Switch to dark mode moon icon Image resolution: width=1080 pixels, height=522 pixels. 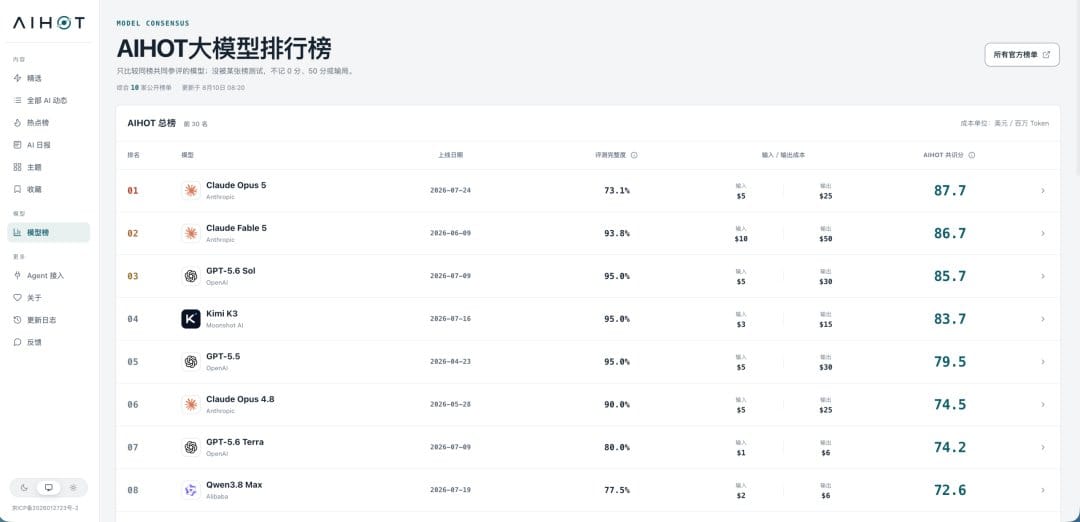click(24, 488)
